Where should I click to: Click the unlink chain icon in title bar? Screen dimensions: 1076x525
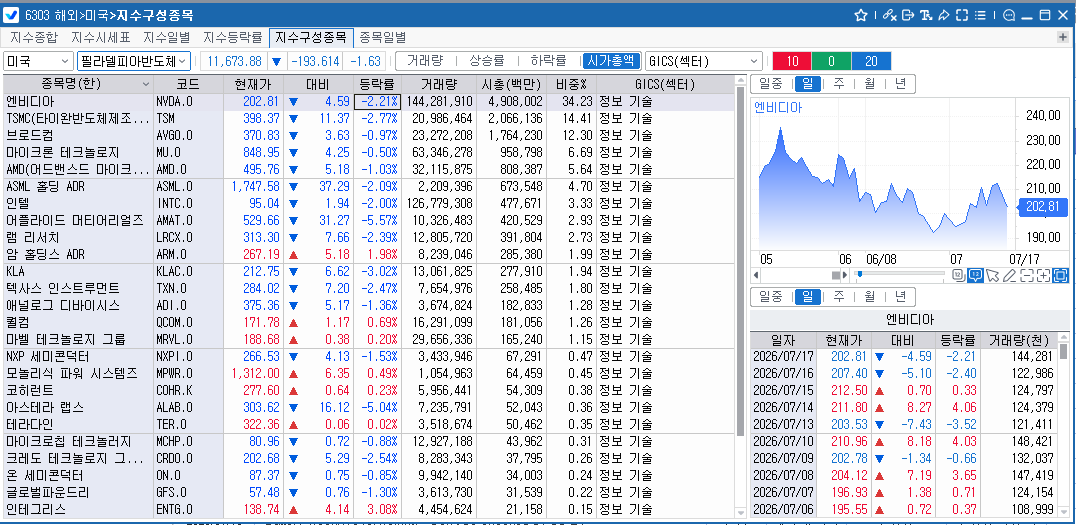[890, 15]
